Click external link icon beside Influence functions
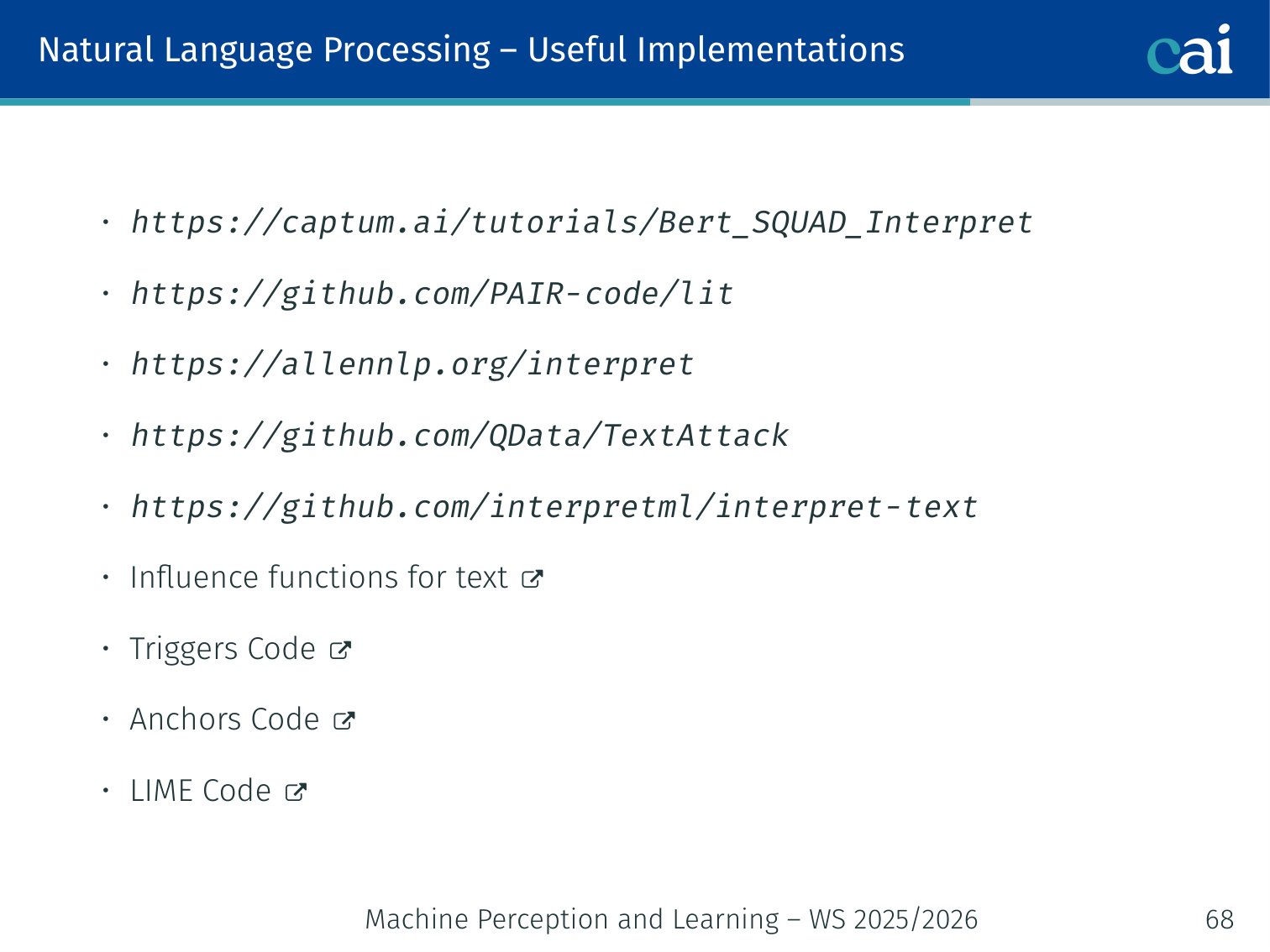This screenshot has width=1270, height=952. (x=533, y=578)
